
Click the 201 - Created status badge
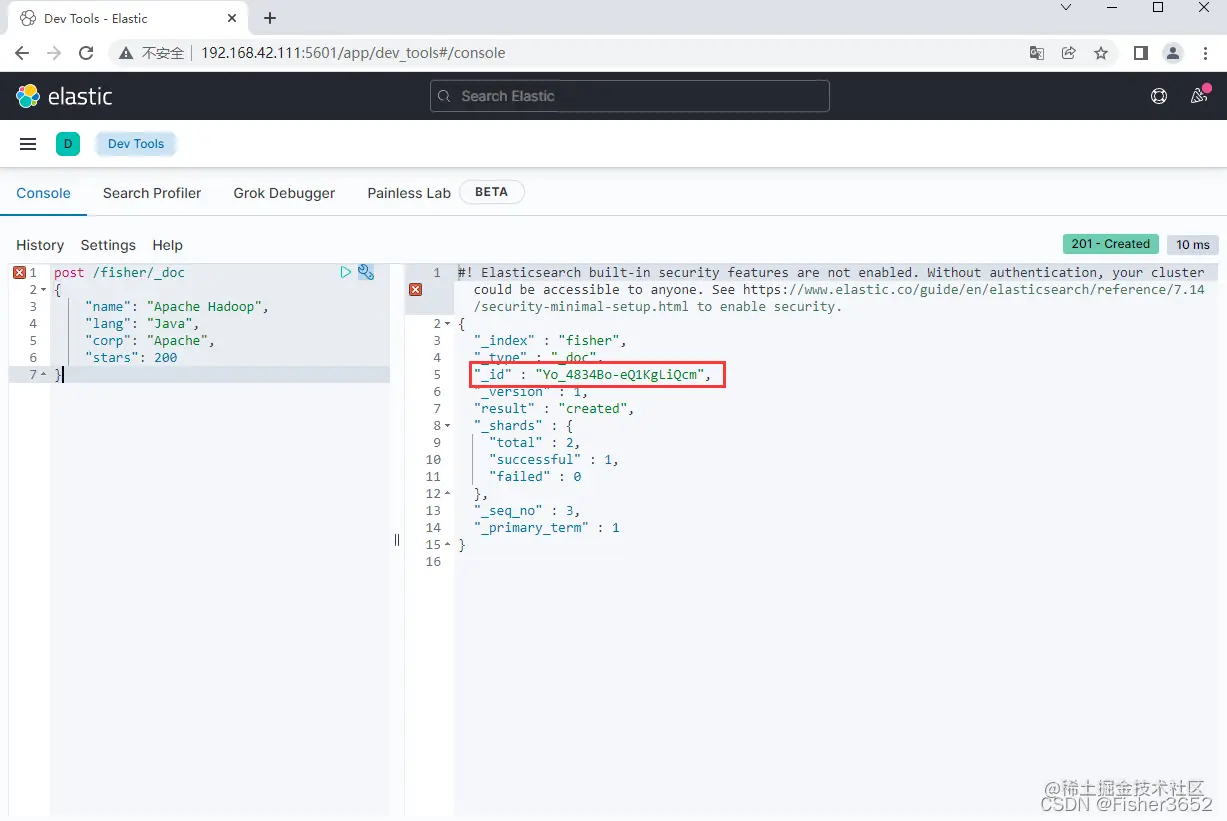[x=1110, y=244]
